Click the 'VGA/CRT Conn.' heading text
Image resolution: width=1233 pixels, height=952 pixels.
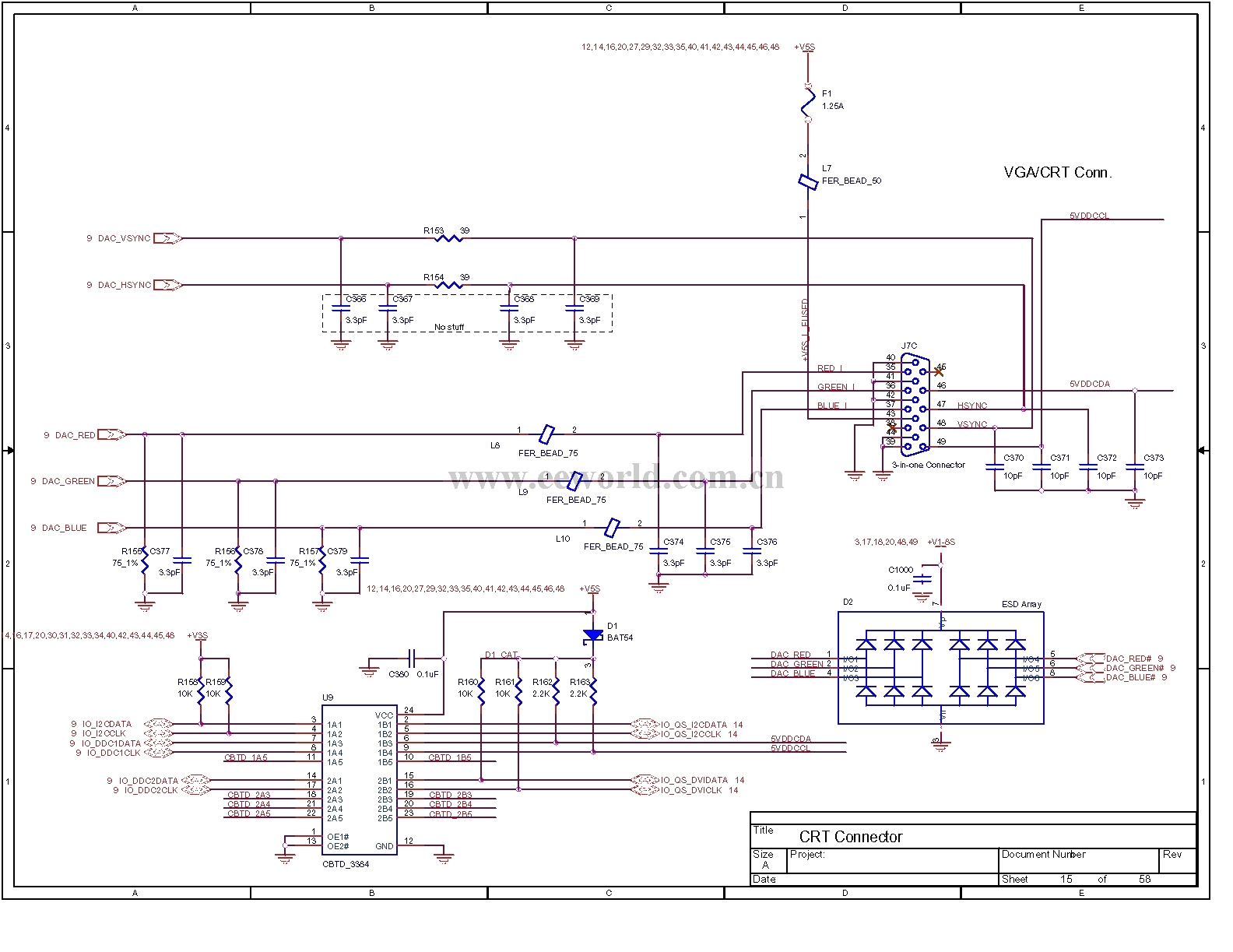point(1058,173)
